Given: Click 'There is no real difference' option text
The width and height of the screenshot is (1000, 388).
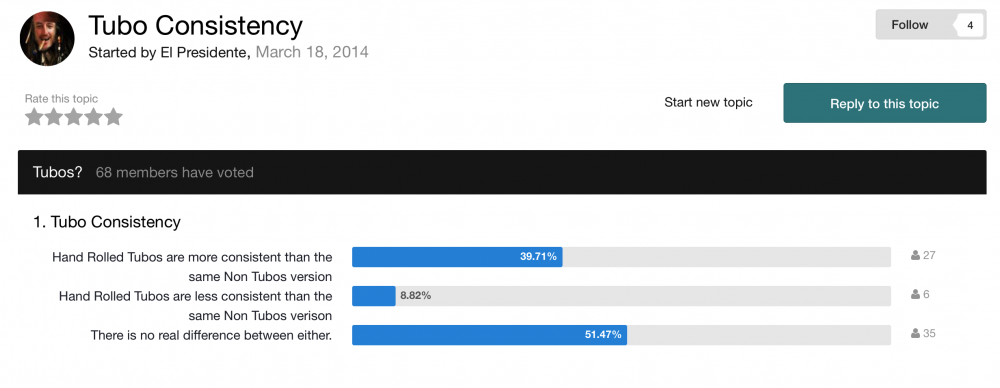Looking at the screenshot, I should (x=211, y=334).
